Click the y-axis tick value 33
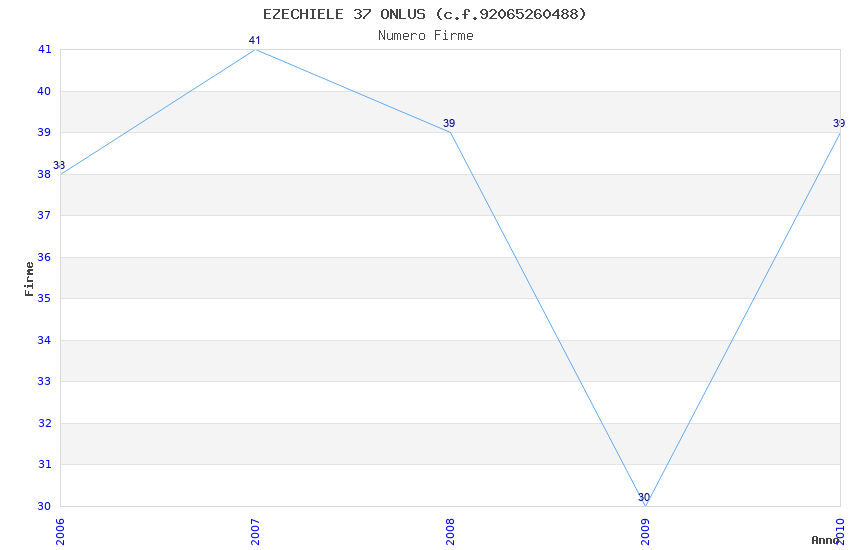 click(x=44, y=381)
